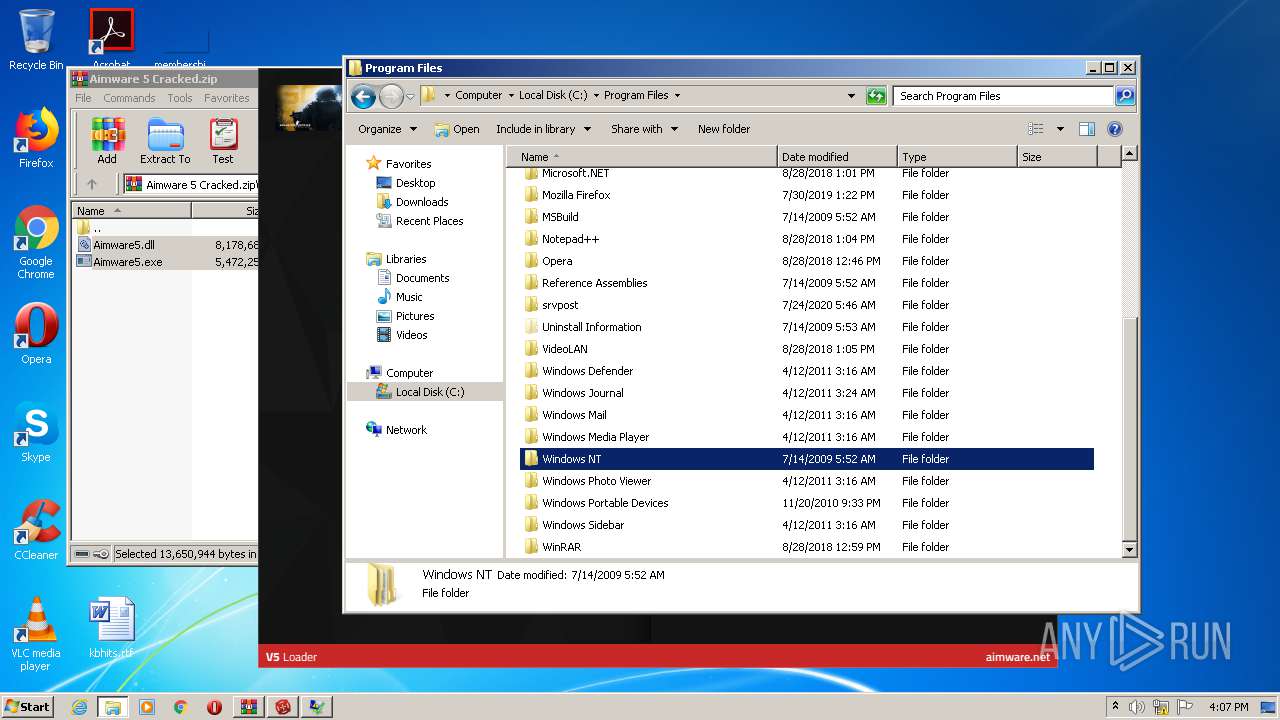
Task: Open the Organize dropdown menu
Action: click(387, 129)
